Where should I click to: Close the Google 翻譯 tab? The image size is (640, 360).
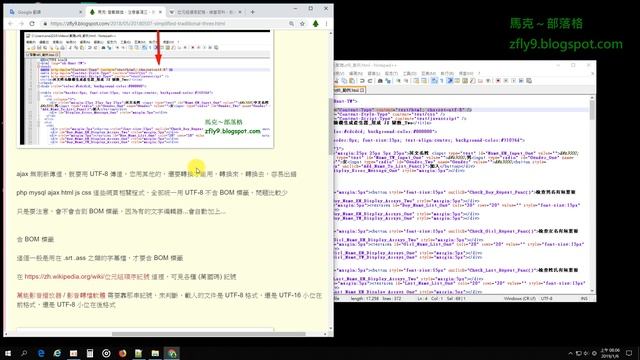pos(80,12)
